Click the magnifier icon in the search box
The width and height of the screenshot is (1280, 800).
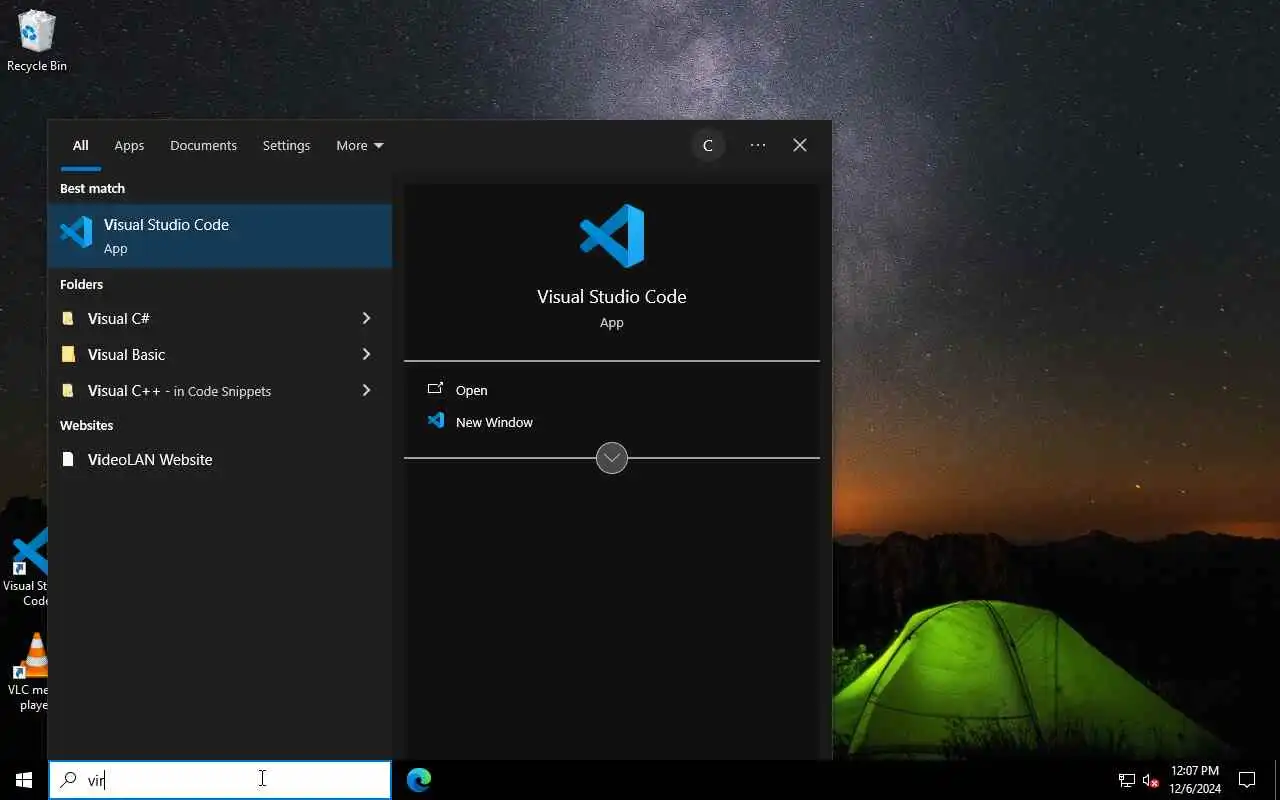tap(68, 780)
